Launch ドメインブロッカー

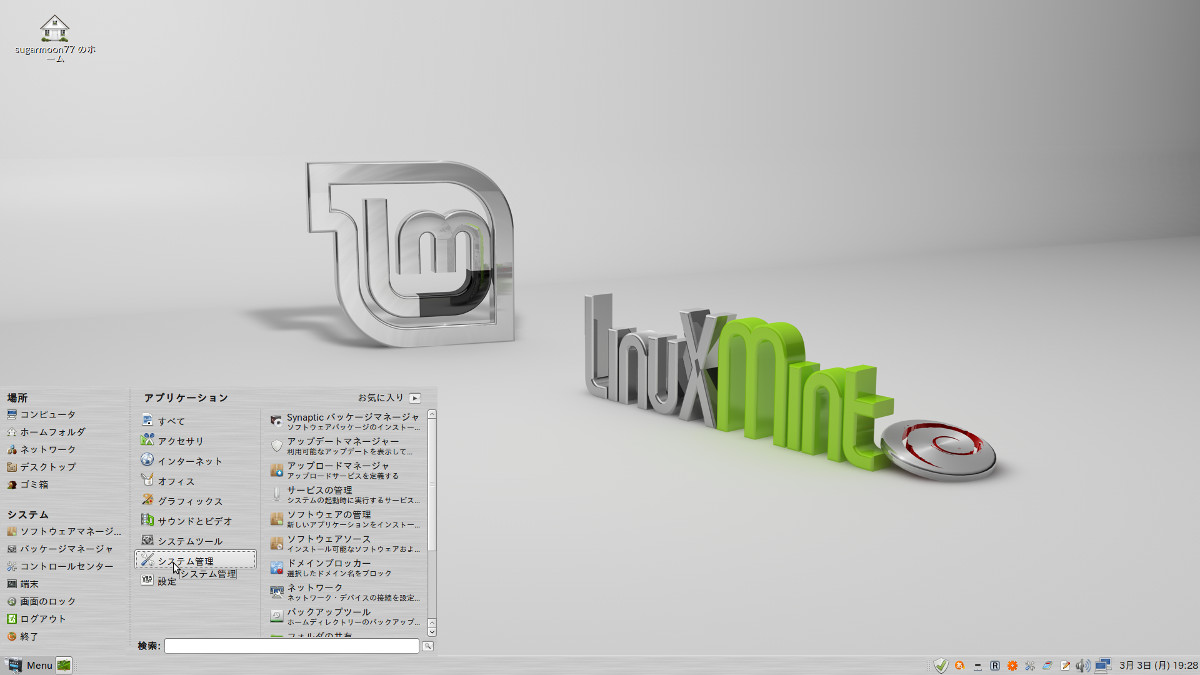pos(345,568)
